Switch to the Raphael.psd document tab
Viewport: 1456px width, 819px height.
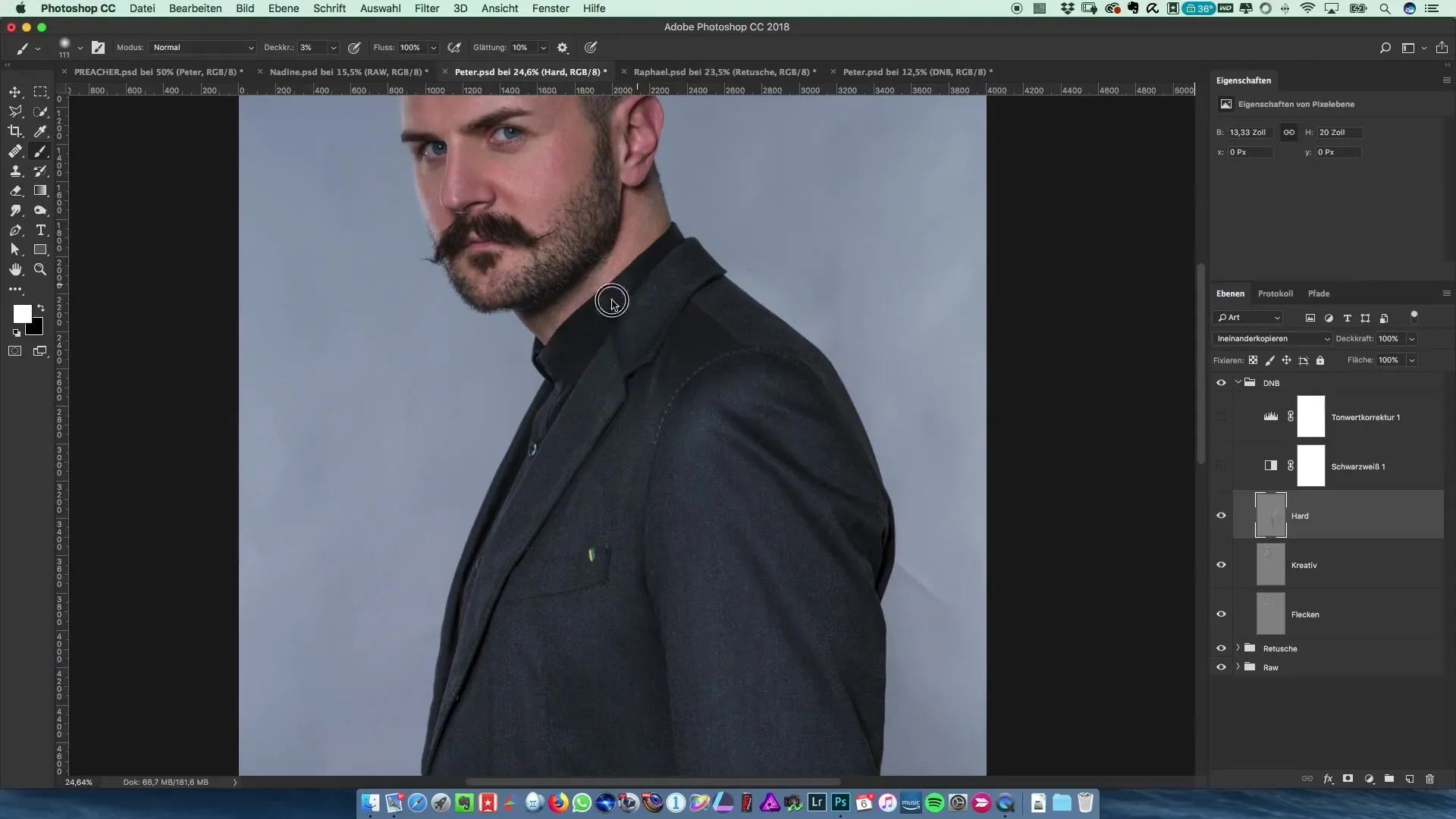tap(724, 72)
